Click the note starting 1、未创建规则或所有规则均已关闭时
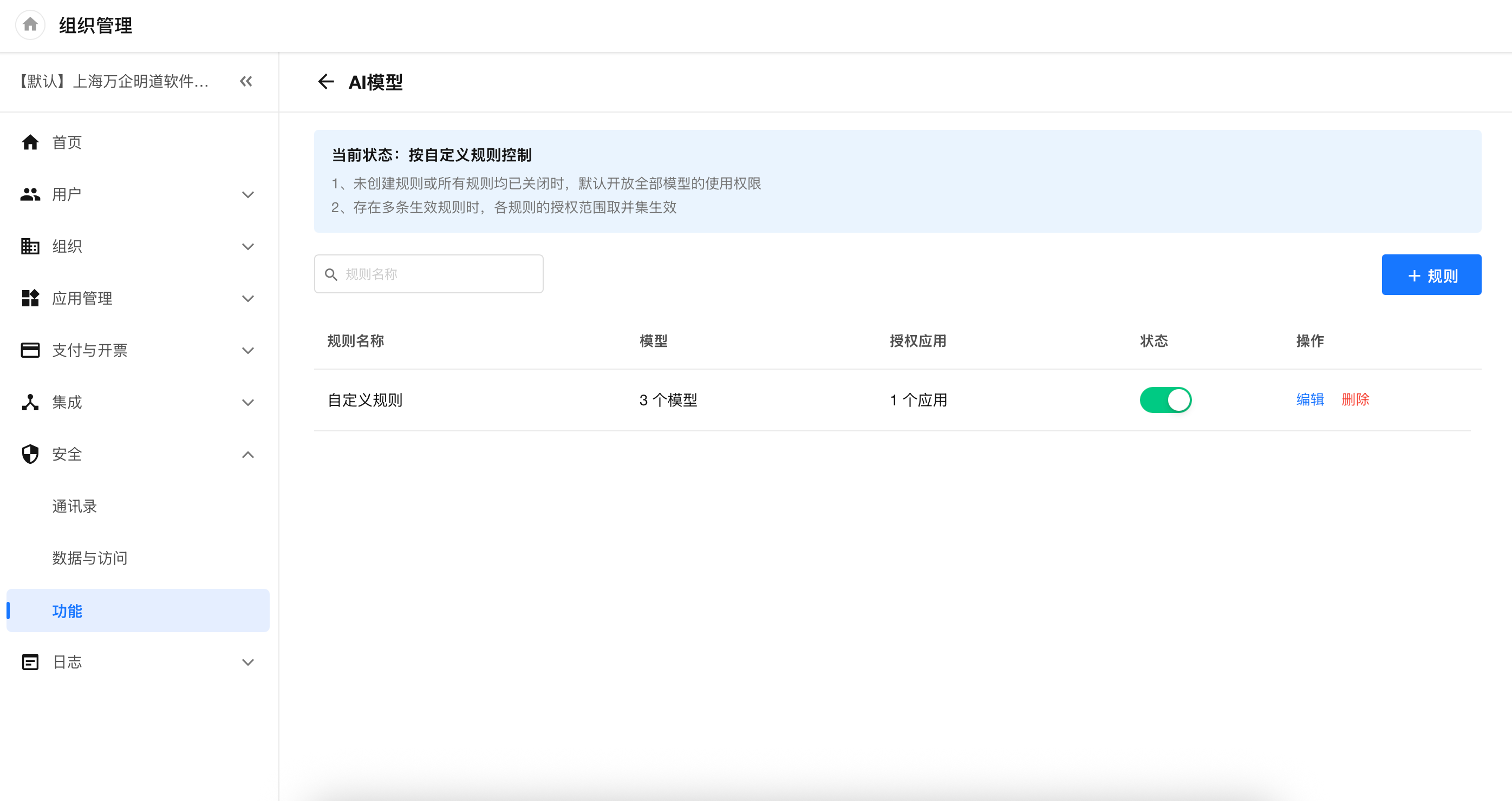Screen dimensions: 1512x801 pyautogui.click(x=546, y=183)
